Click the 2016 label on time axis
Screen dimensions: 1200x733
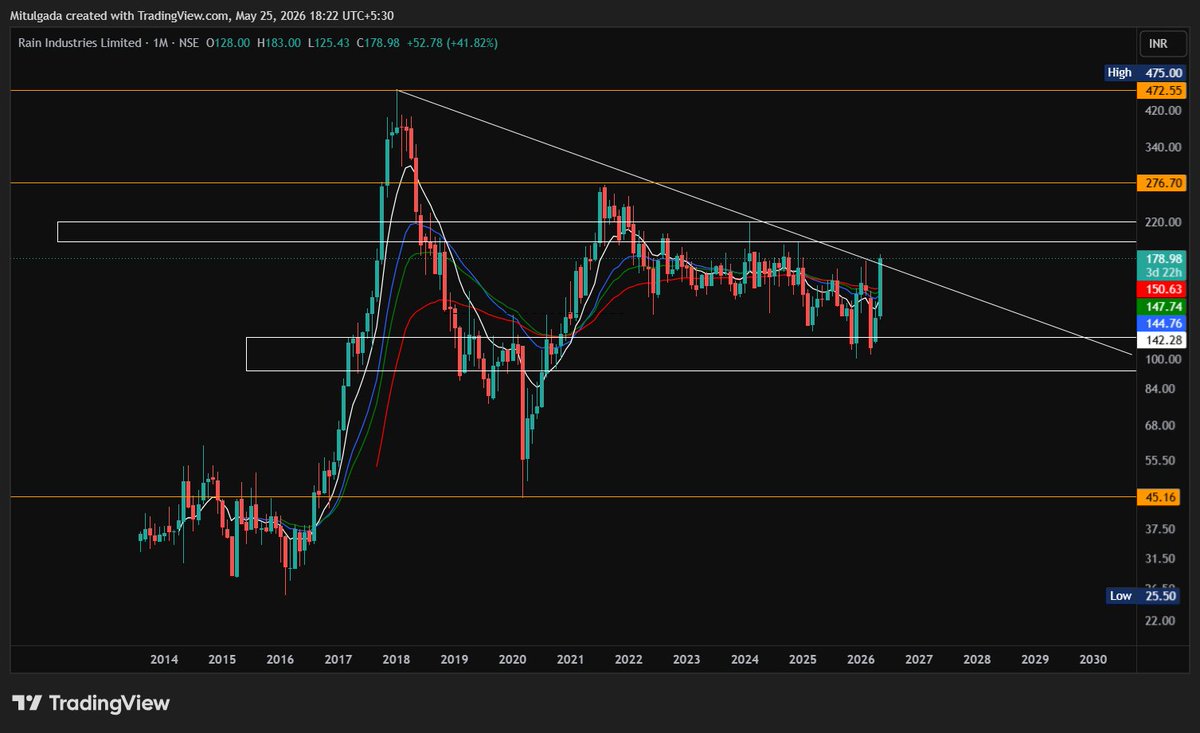point(280,660)
